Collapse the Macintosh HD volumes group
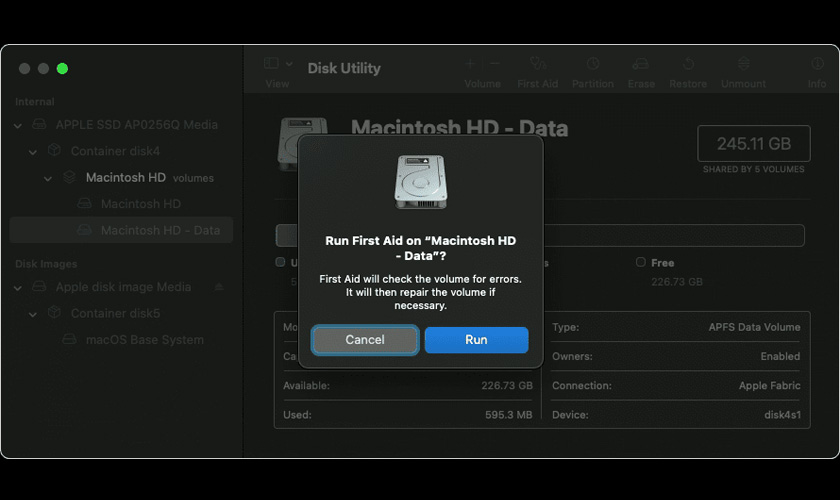This screenshot has width=840, height=500. [x=48, y=178]
